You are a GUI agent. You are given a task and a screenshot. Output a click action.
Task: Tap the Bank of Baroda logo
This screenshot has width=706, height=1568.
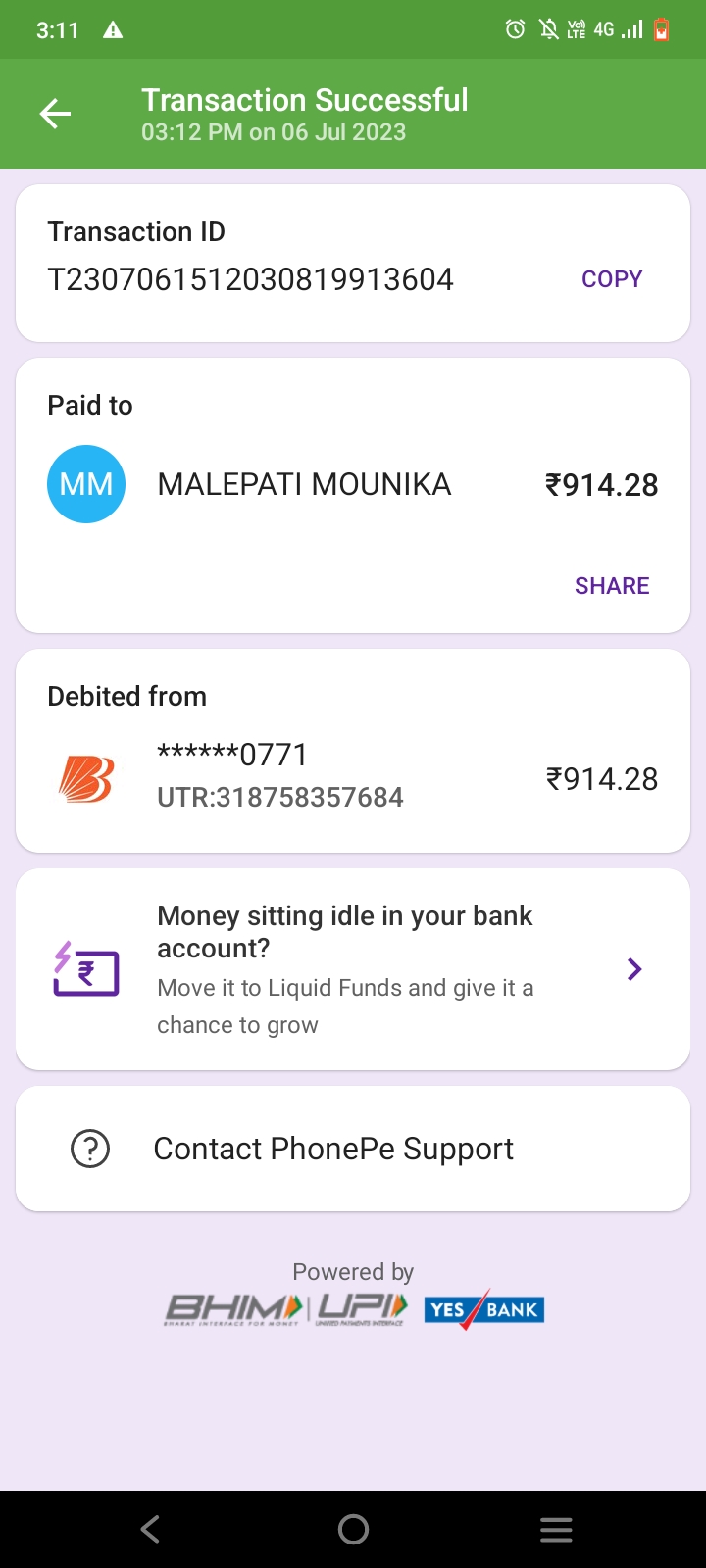[x=86, y=779]
